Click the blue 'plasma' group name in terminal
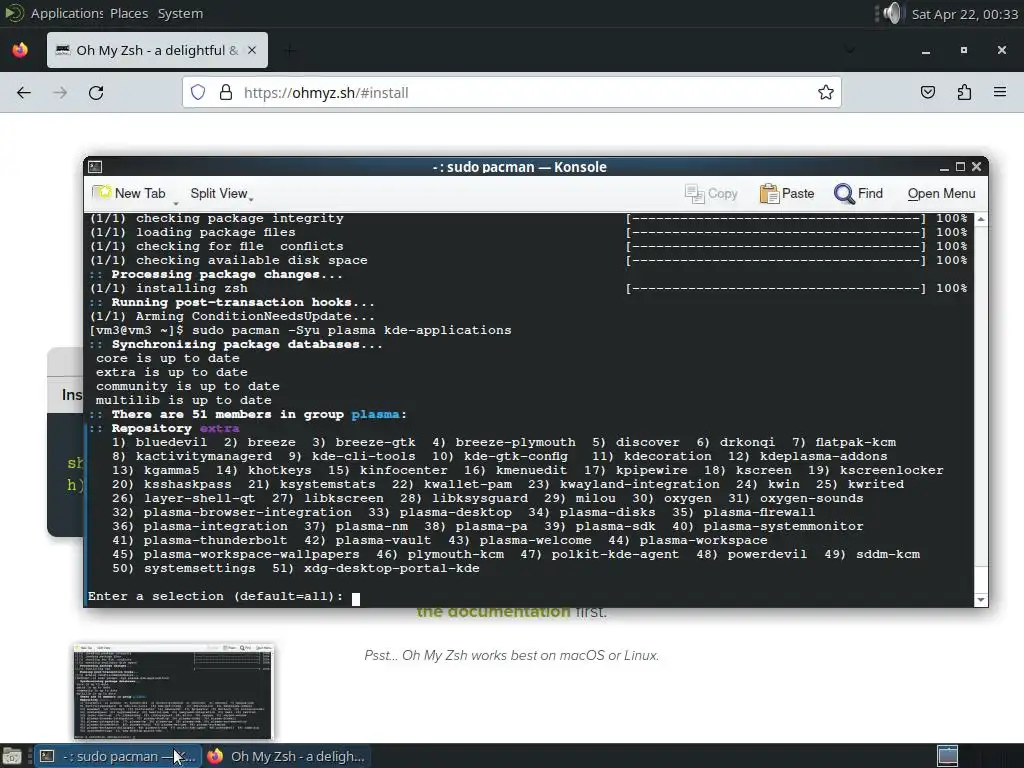1024x768 pixels. [375, 414]
